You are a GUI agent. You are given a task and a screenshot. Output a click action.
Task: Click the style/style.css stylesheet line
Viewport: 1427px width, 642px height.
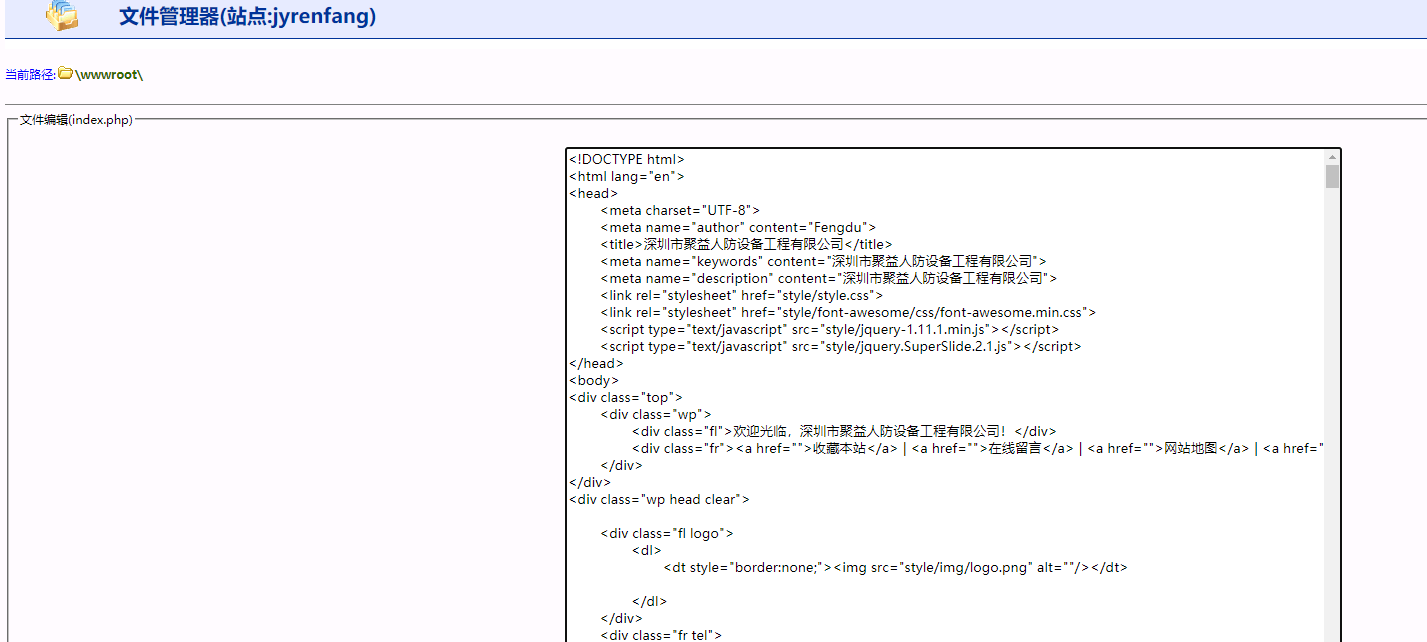741,295
